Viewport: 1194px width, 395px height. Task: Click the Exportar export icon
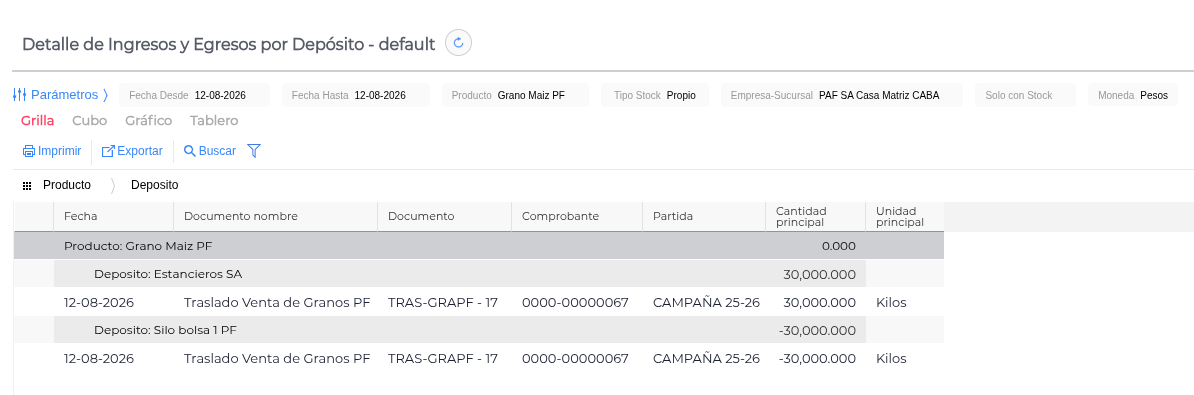click(x=108, y=151)
